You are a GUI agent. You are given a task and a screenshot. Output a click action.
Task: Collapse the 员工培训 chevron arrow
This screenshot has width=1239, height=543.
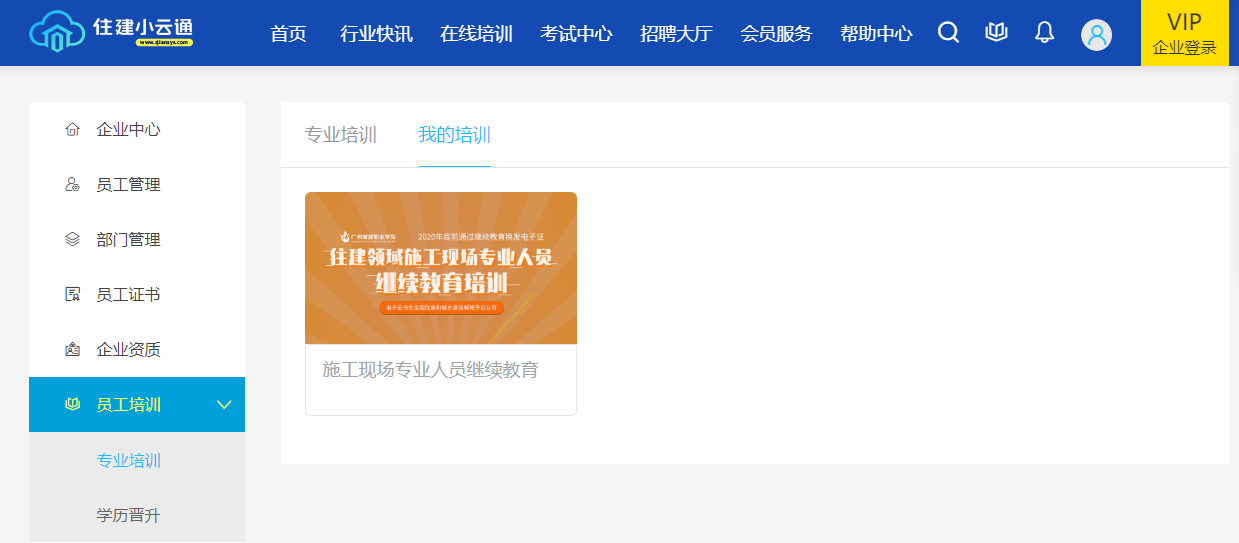coord(224,405)
